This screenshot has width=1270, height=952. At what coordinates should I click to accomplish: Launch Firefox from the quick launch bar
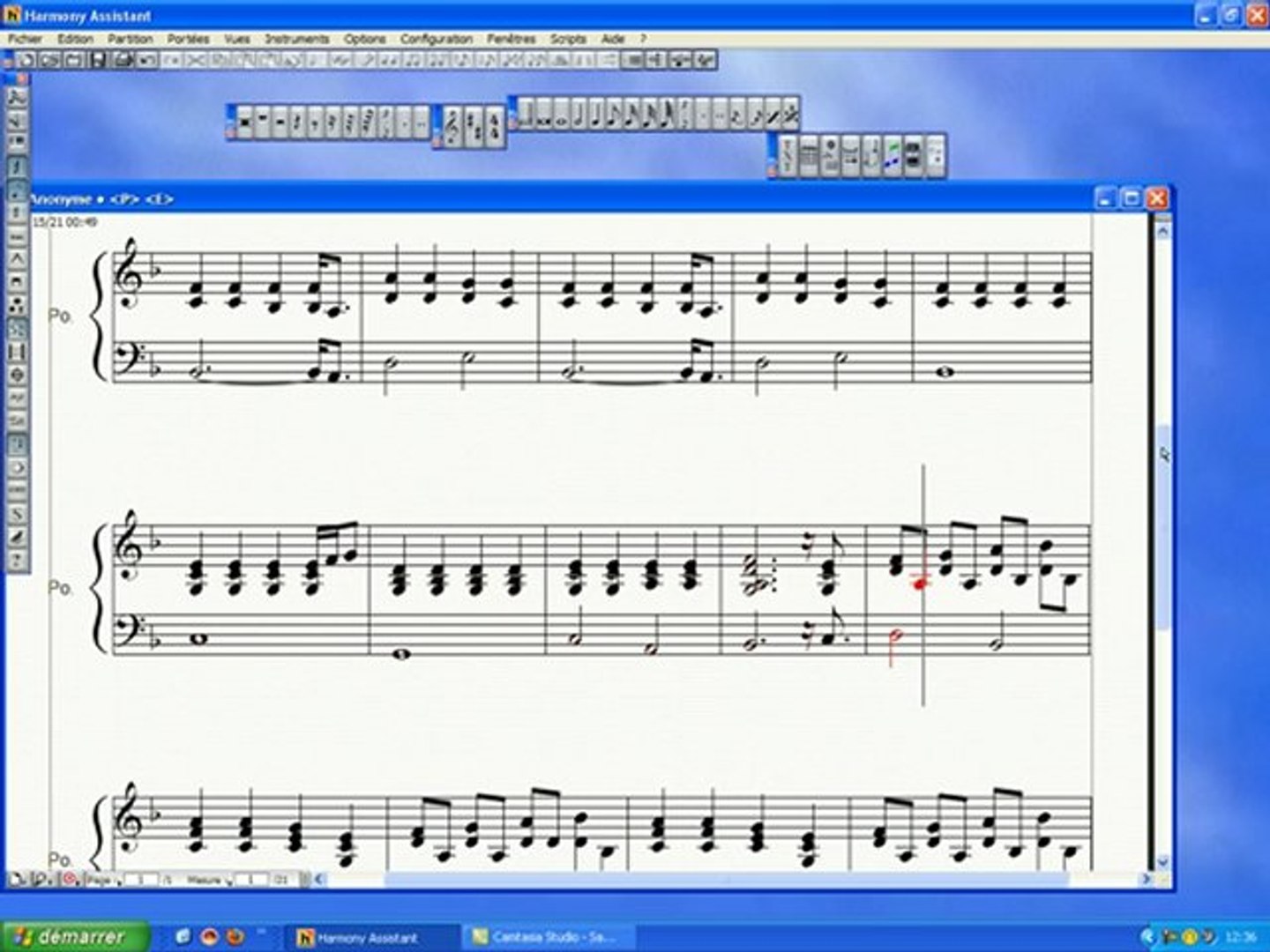[x=235, y=936]
